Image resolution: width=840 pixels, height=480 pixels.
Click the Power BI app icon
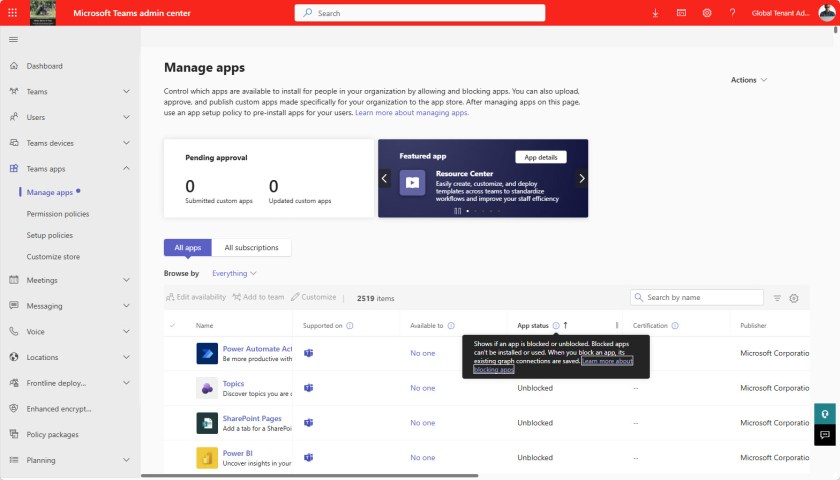tap(207, 458)
